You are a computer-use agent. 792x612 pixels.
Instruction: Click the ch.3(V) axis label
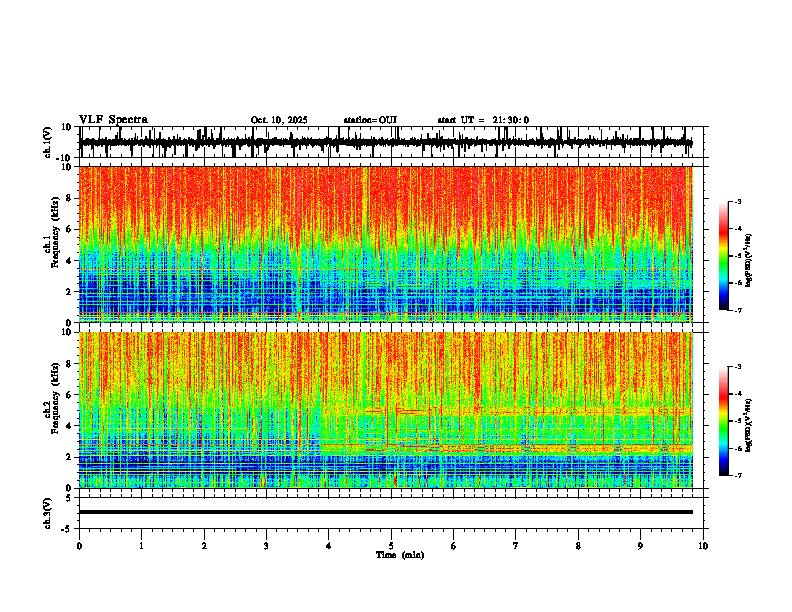point(47,513)
